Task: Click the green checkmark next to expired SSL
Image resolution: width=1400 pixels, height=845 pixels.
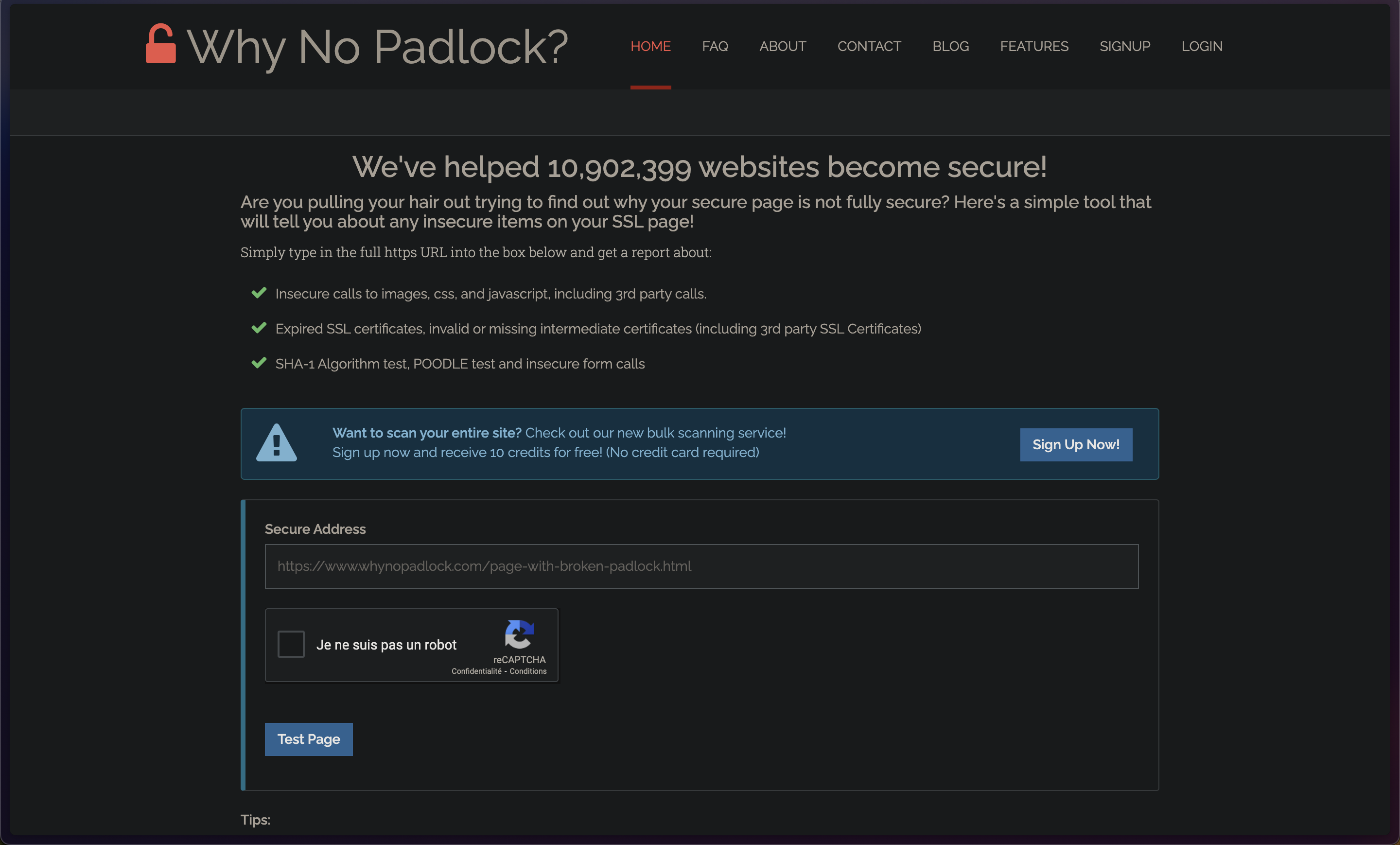Action: coord(259,328)
